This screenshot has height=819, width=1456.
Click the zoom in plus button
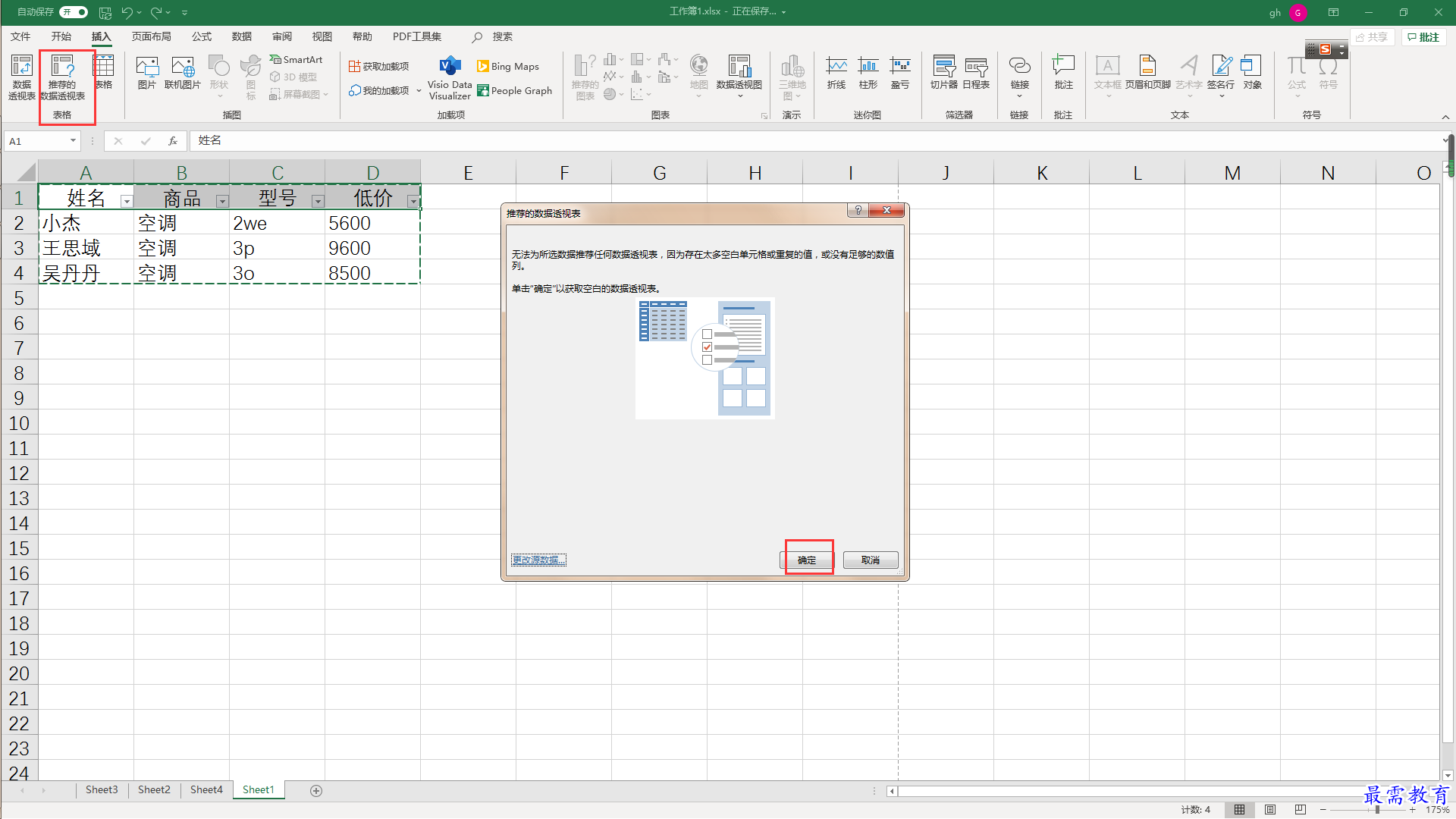click(1412, 810)
